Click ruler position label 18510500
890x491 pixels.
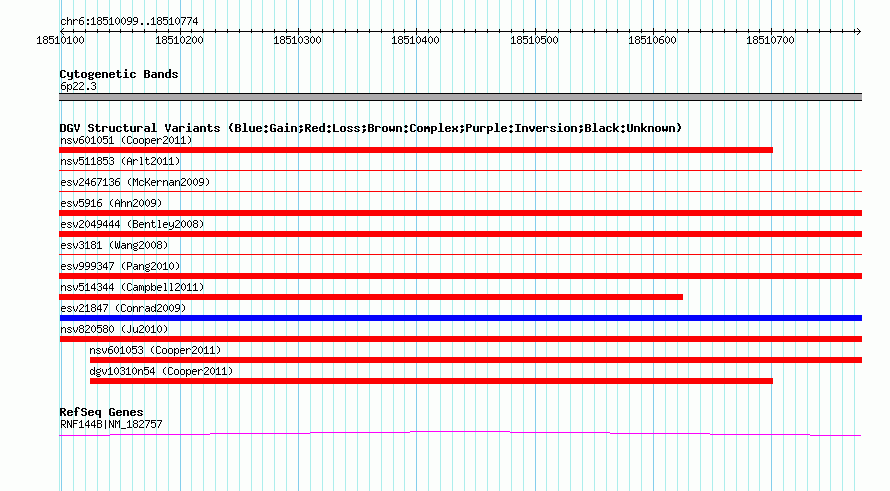[534, 40]
